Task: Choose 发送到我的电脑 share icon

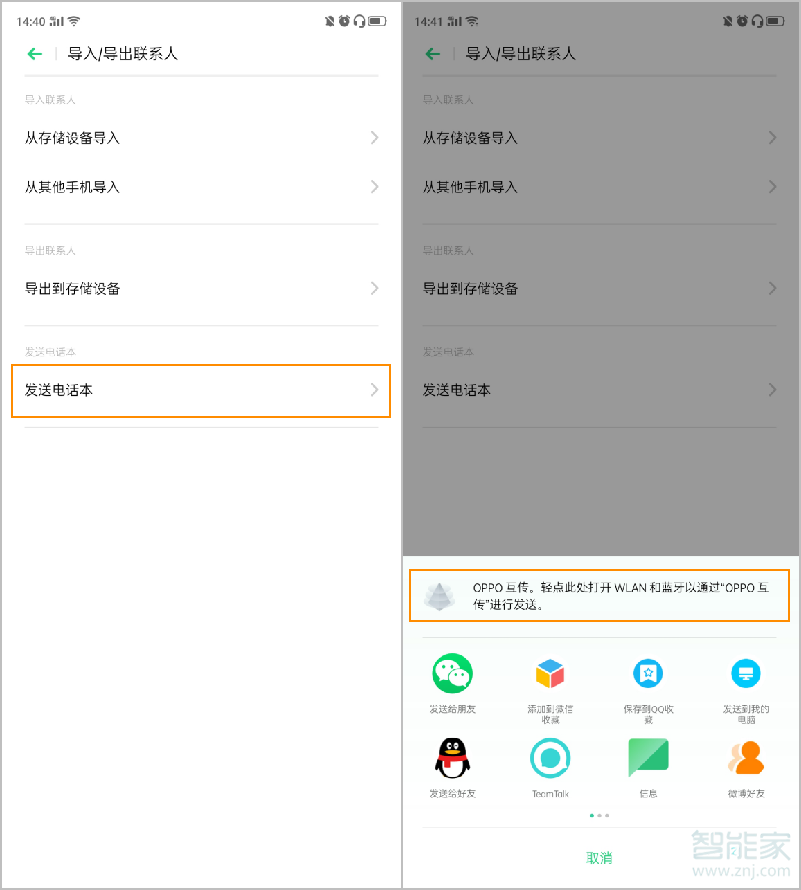Action: coord(746,672)
